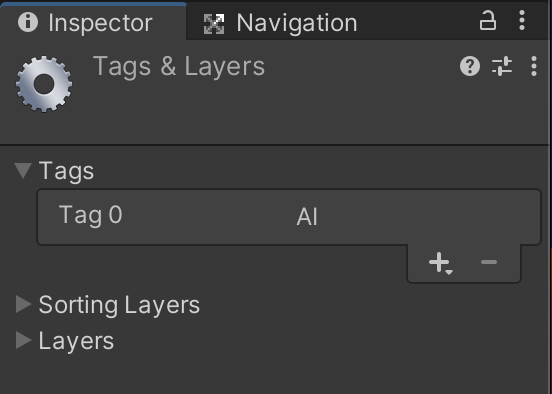This screenshot has height=394, width=552.
Task: Click the Tags & Layers title
Action: point(179,66)
